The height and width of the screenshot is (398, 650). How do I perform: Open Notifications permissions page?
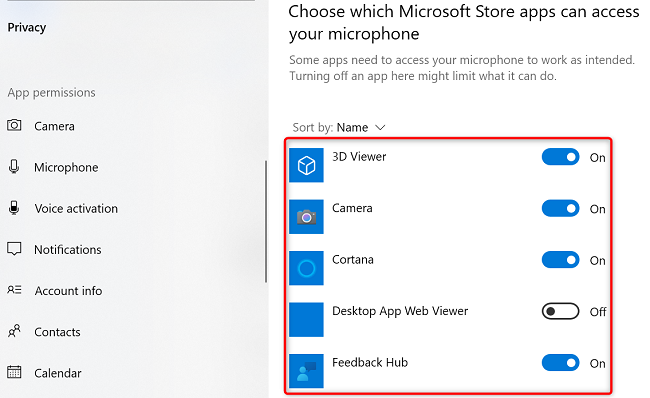(x=68, y=250)
